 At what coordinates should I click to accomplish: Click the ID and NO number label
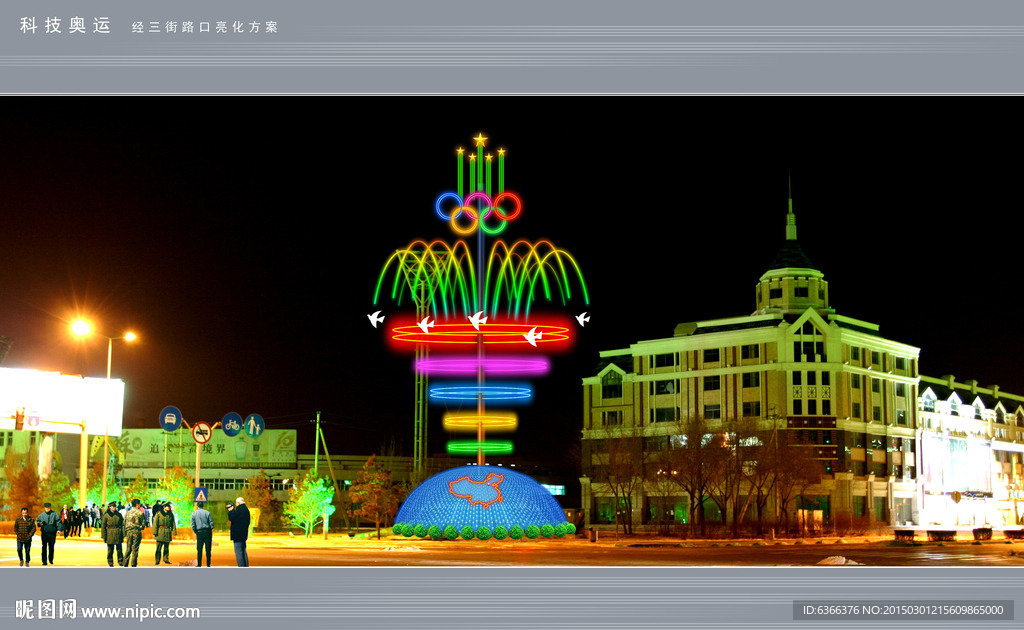pos(902,610)
